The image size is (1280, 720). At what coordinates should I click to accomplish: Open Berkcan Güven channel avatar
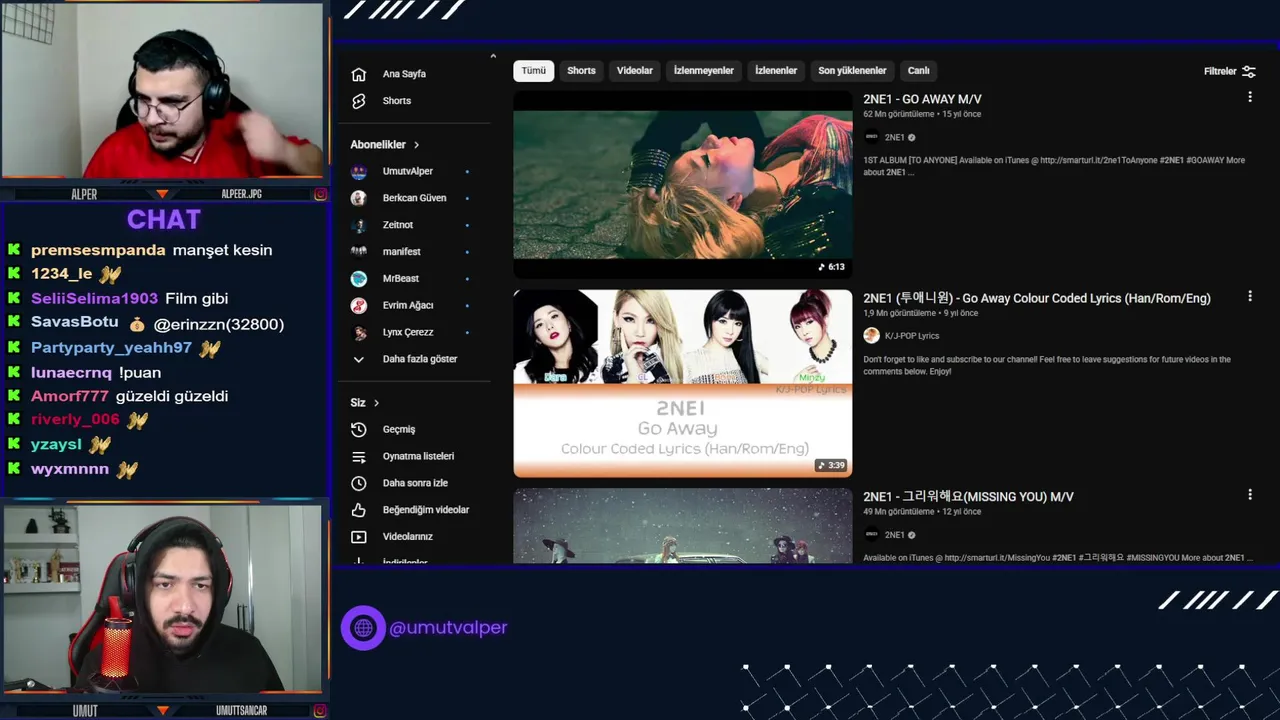[359, 198]
